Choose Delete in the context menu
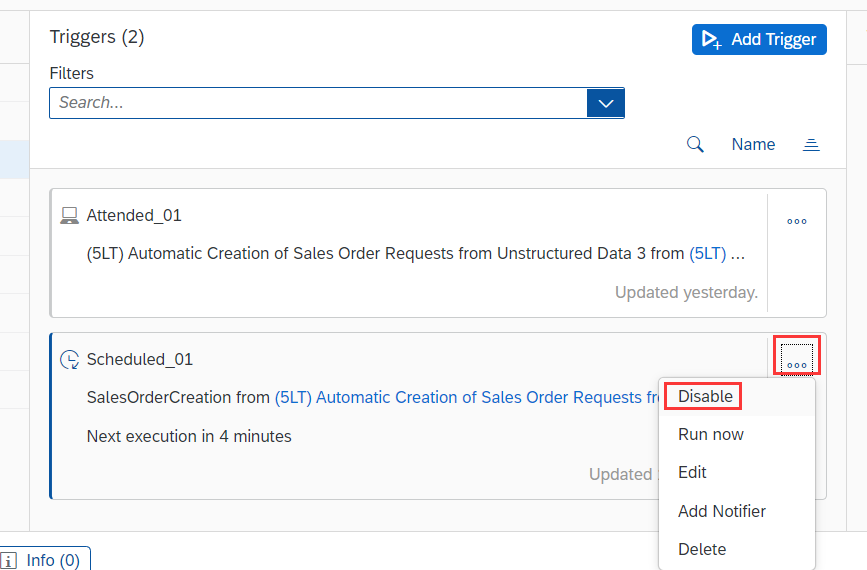Viewport: 867px width, 570px height. point(702,550)
